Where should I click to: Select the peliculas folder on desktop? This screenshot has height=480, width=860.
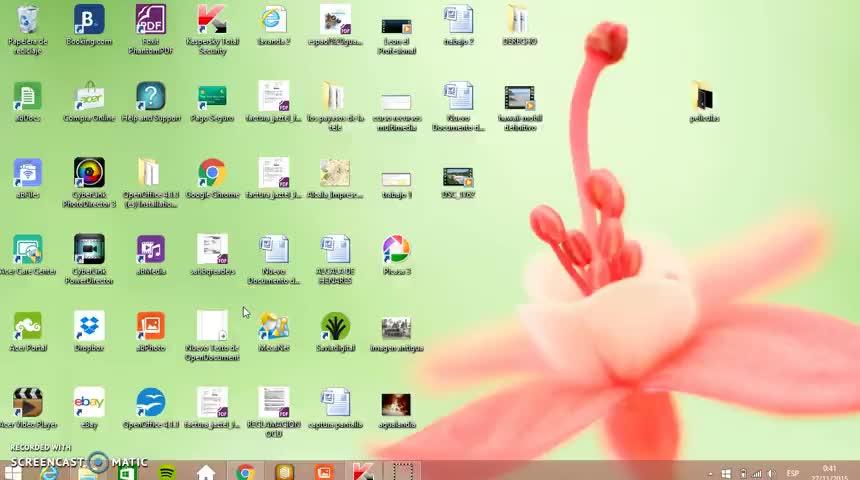point(704,98)
